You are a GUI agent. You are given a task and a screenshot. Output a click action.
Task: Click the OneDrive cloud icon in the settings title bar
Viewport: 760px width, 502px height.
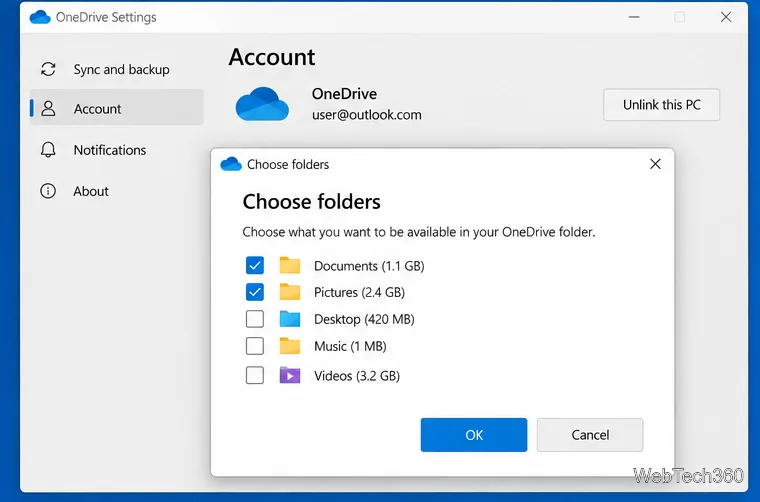[x=40, y=17]
